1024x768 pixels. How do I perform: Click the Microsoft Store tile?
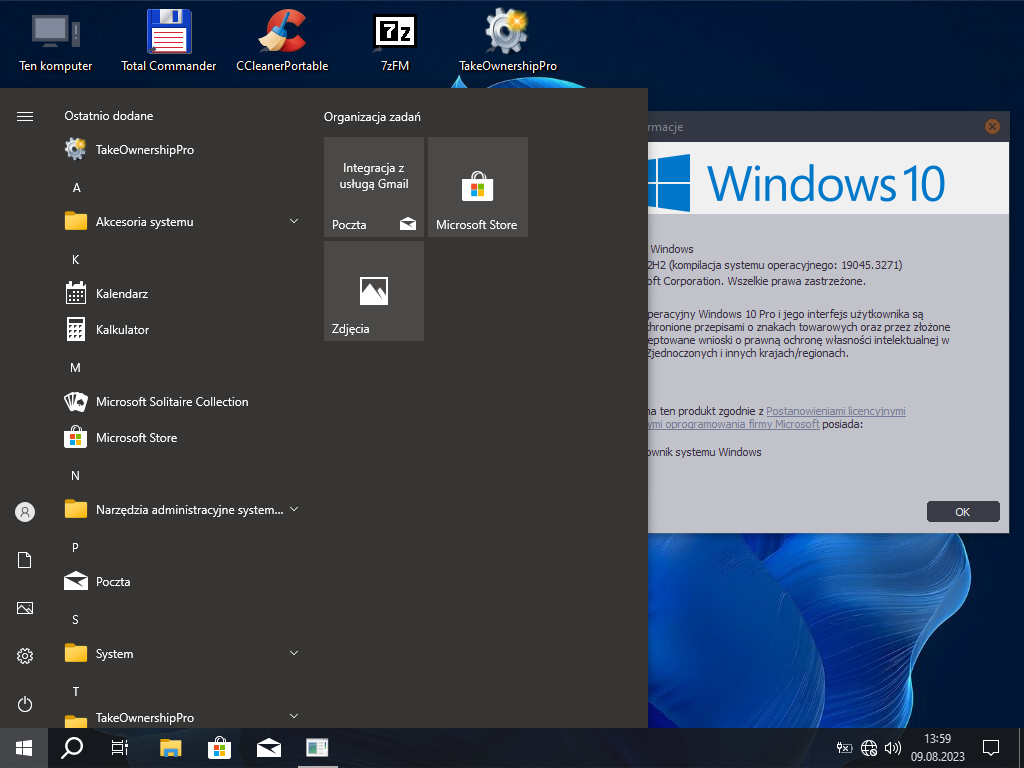pyautogui.click(x=478, y=187)
